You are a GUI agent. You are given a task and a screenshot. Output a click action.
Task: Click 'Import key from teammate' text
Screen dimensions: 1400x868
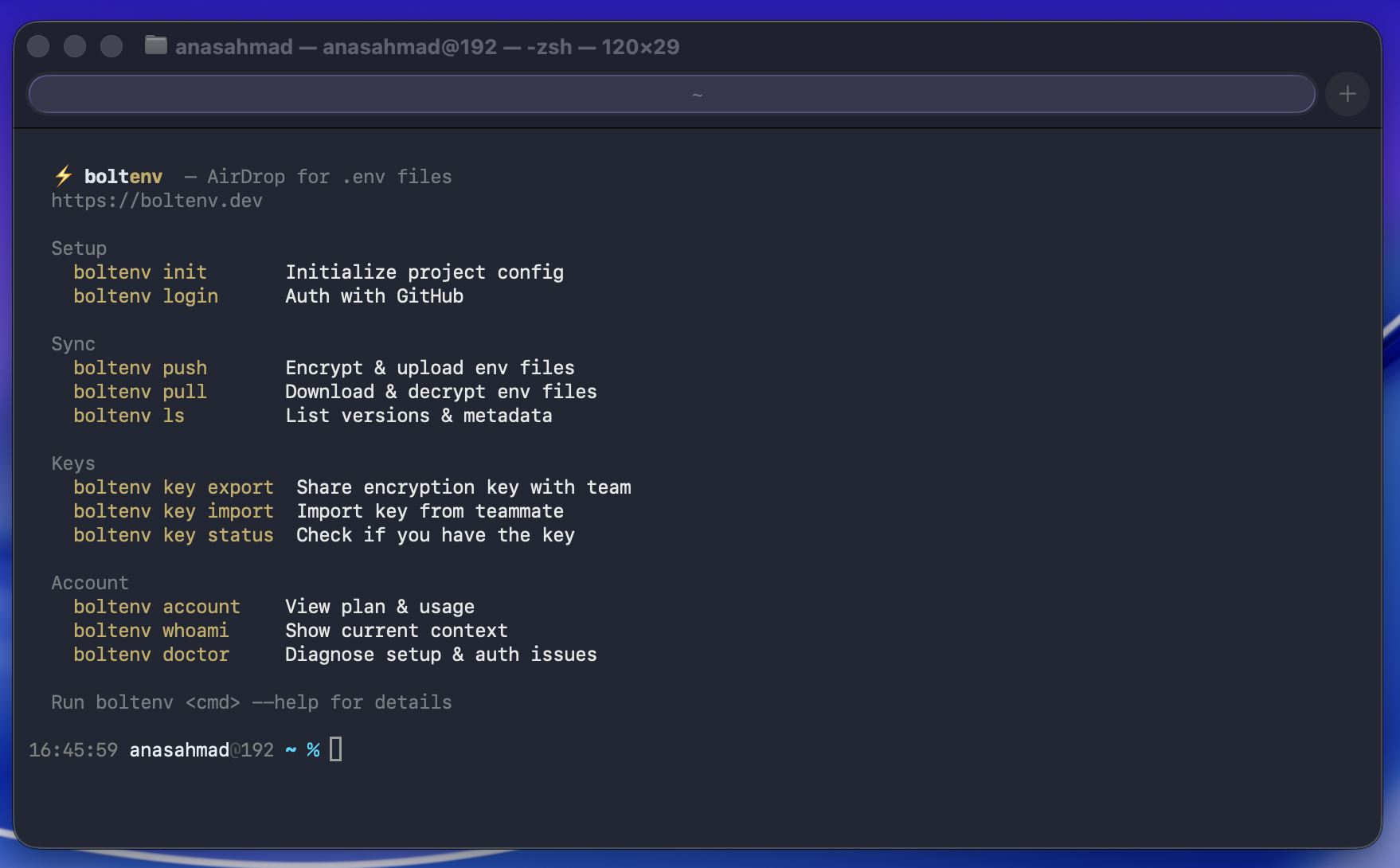pos(430,511)
